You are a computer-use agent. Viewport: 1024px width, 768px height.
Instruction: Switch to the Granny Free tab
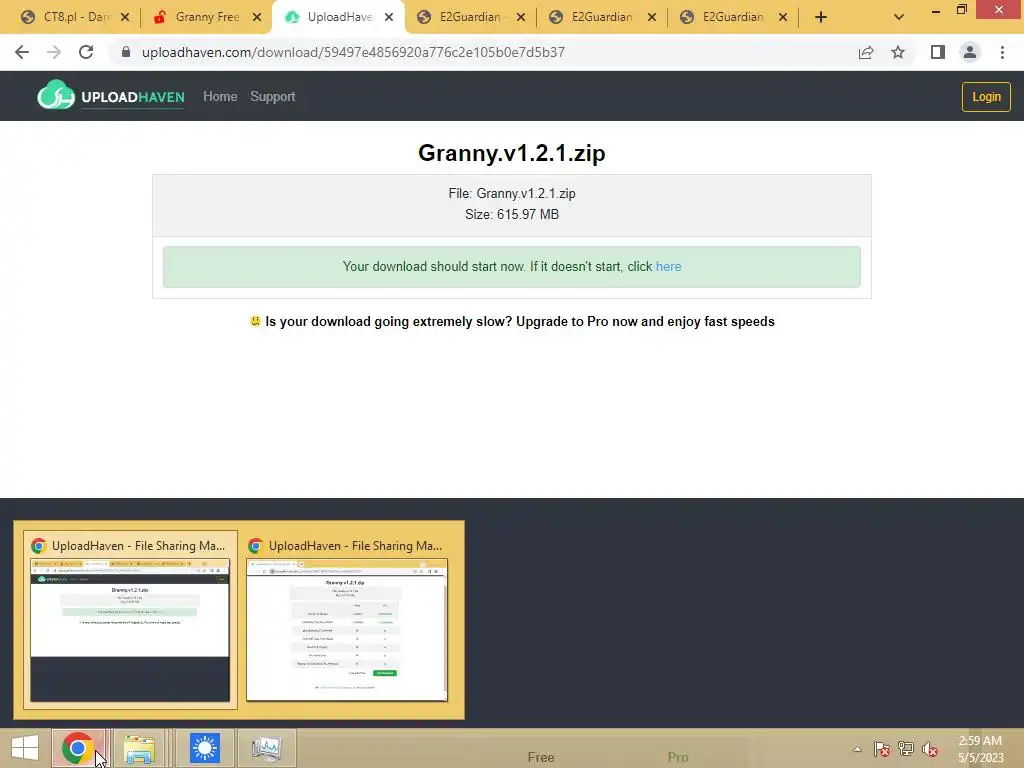pyautogui.click(x=198, y=17)
